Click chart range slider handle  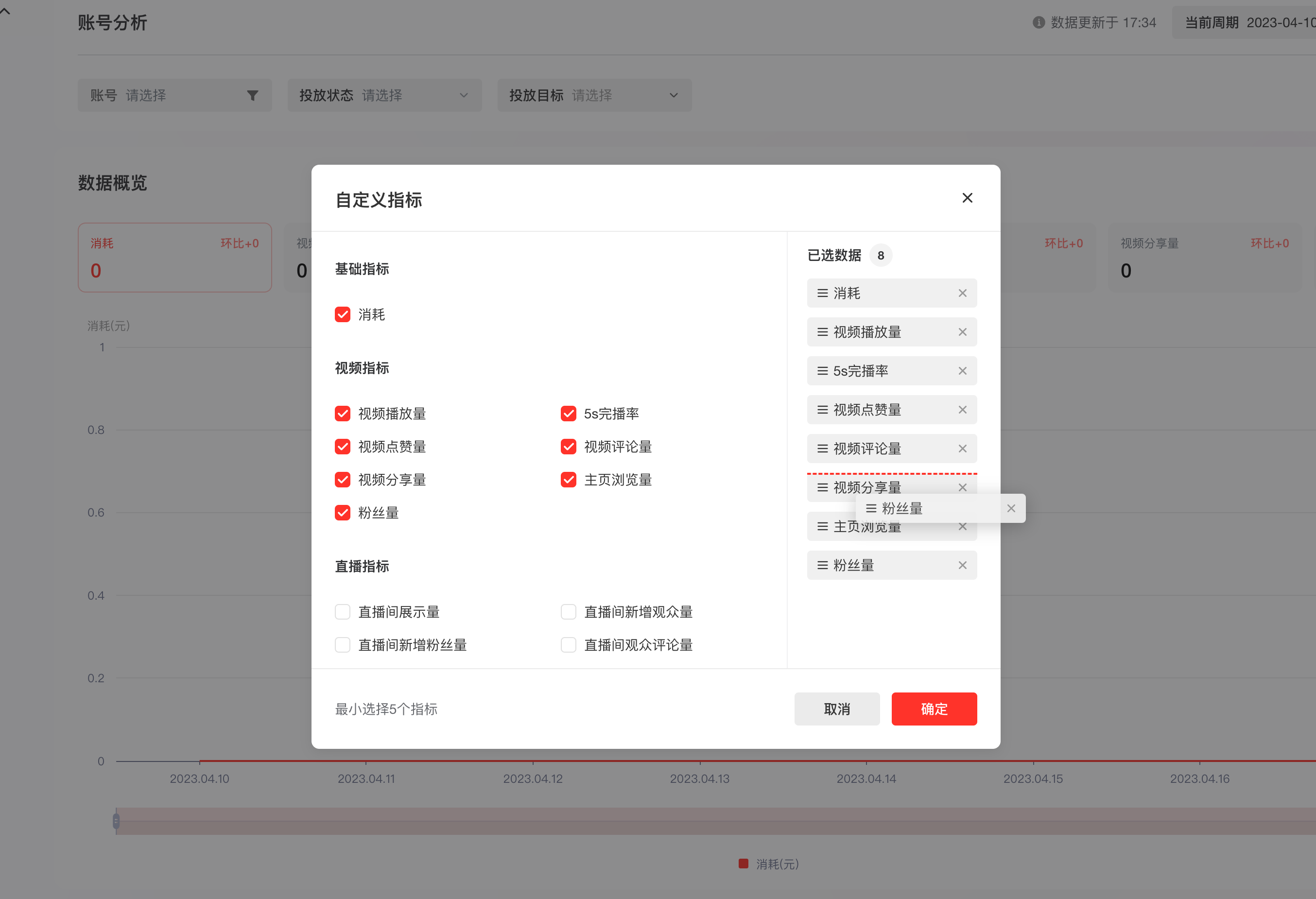click(116, 821)
